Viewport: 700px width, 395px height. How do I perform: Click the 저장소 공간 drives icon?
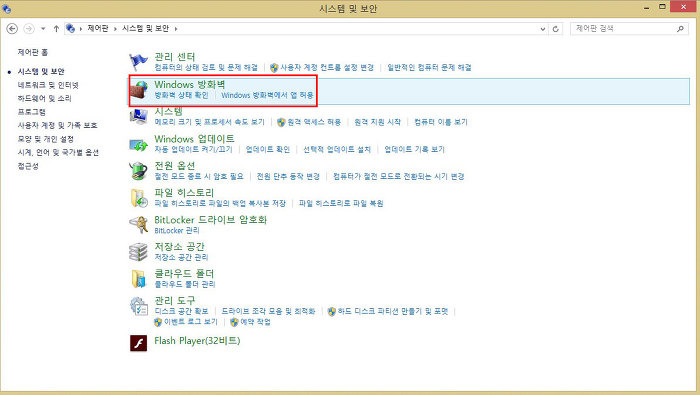pyautogui.click(x=138, y=252)
